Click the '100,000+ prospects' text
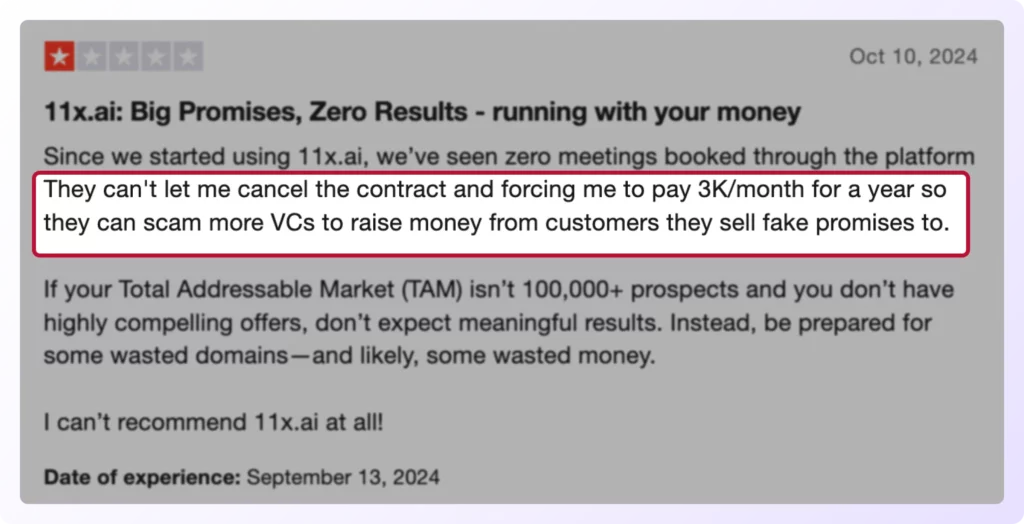The image size is (1024, 524). (x=631, y=289)
